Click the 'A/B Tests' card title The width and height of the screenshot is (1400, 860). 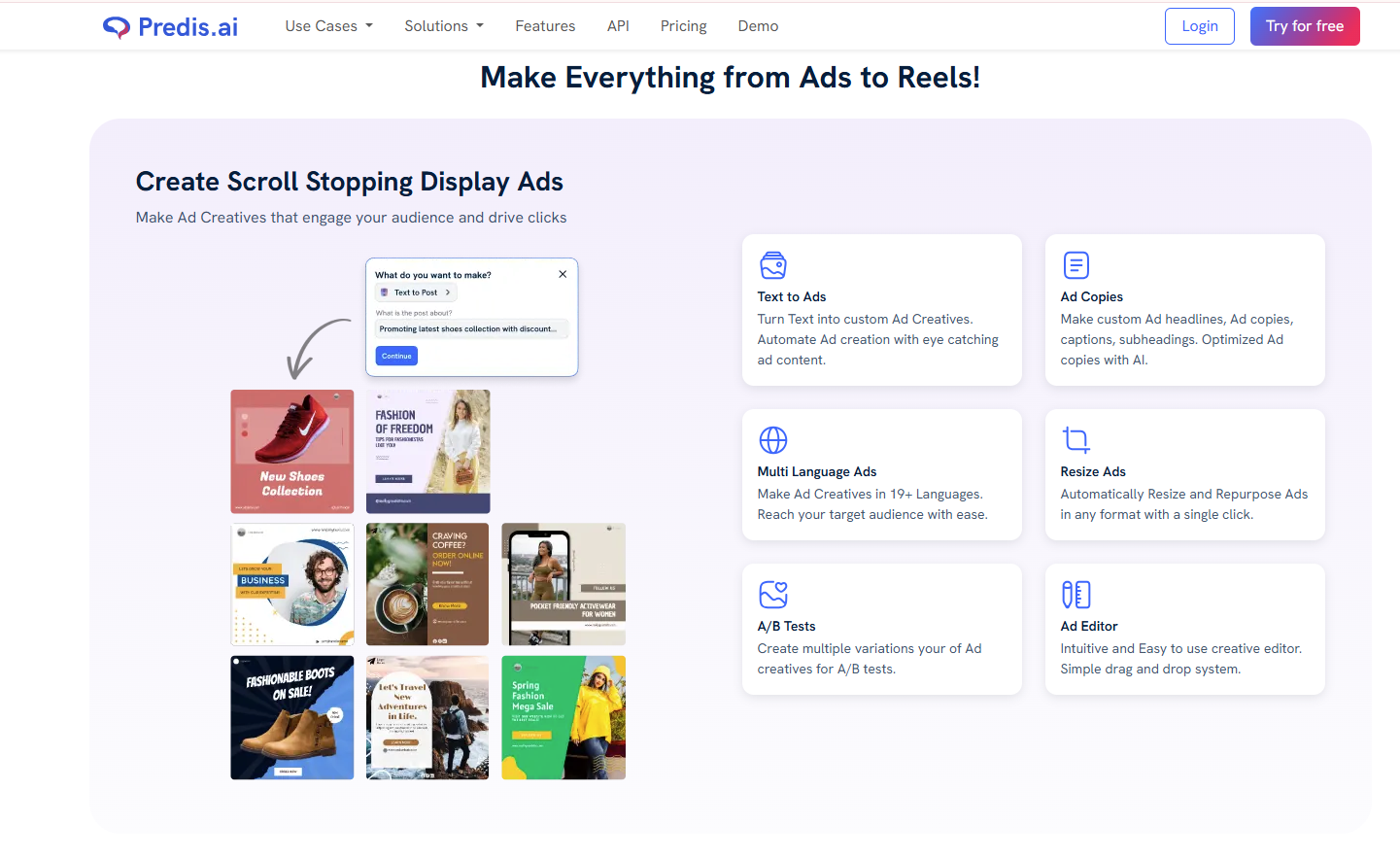[787, 627]
